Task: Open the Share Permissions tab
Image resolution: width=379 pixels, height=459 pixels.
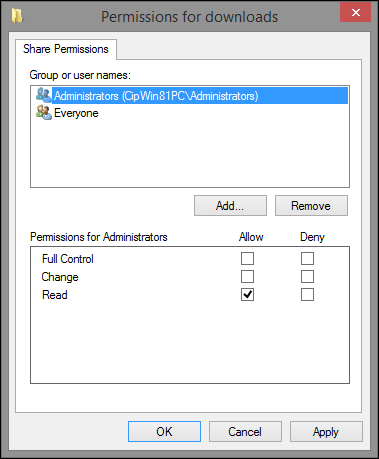Action: 66,49
